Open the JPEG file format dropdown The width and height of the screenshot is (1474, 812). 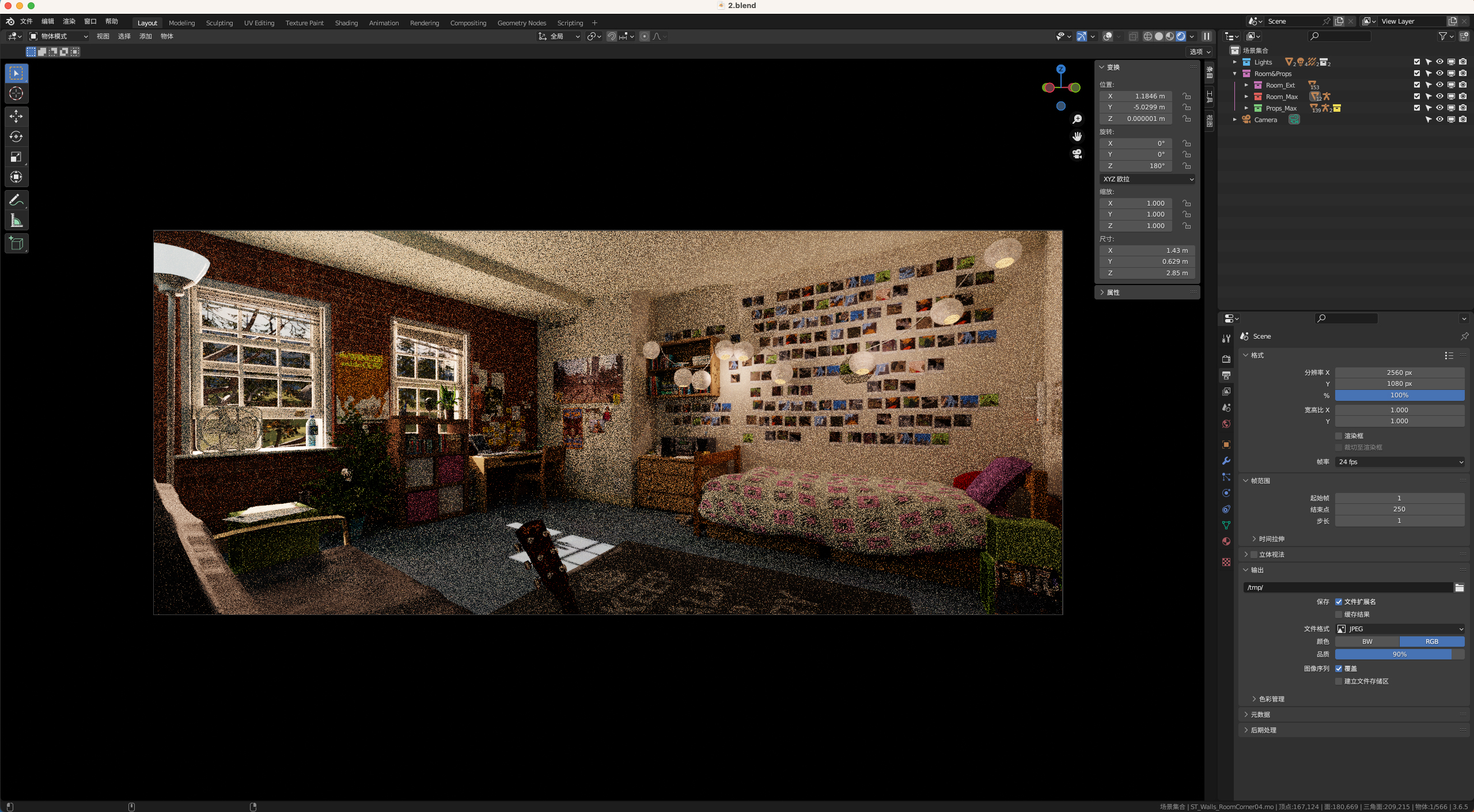pos(1399,629)
